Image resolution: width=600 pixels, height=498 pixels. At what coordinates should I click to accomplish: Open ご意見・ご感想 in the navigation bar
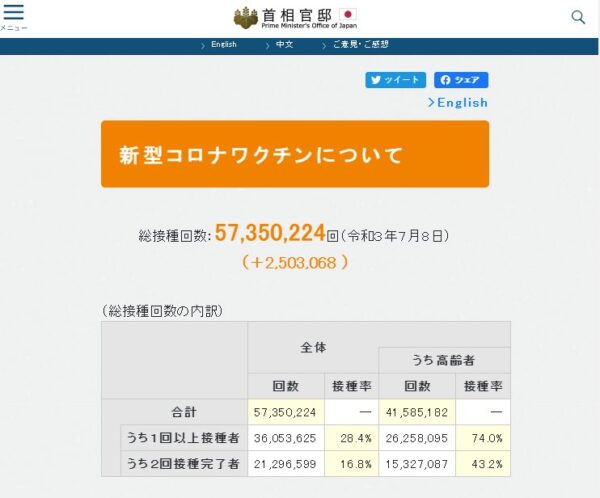click(x=361, y=45)
